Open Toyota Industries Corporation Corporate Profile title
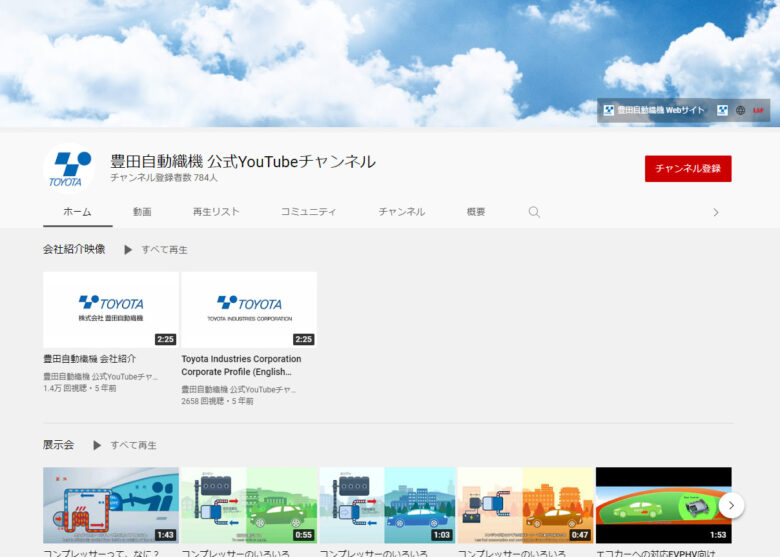Image resolution: width=780 pixels, height=557 pixels. pyautogui.click(x=241, y=365)
